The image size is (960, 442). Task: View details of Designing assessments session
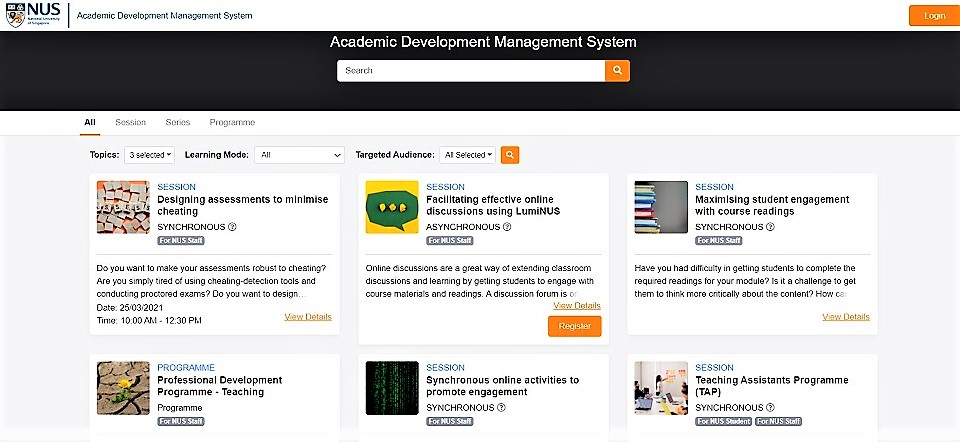307,317
